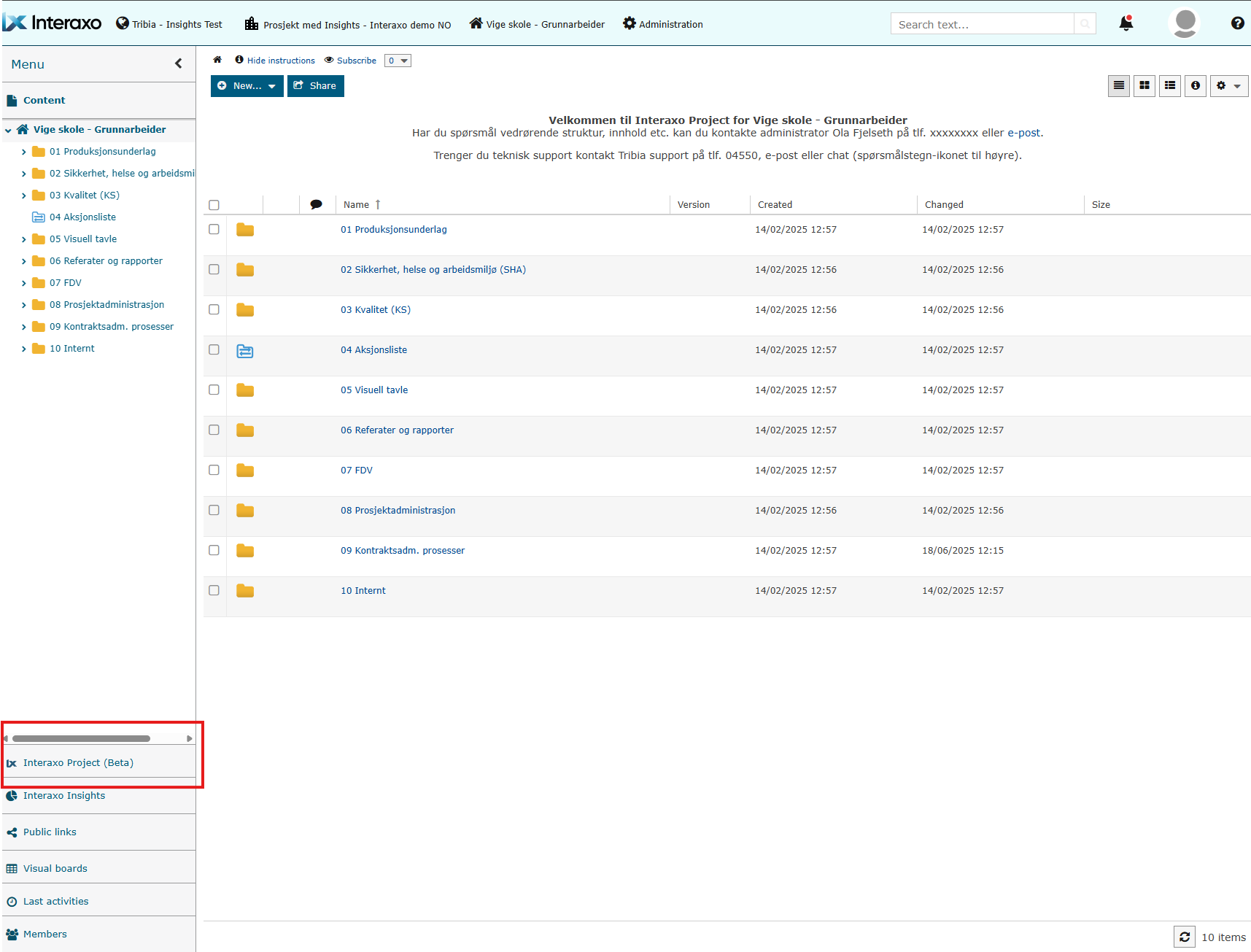The image size is (1251, 952).
Task: Open Administration in top navigation
Action: [x=662, y=24]
